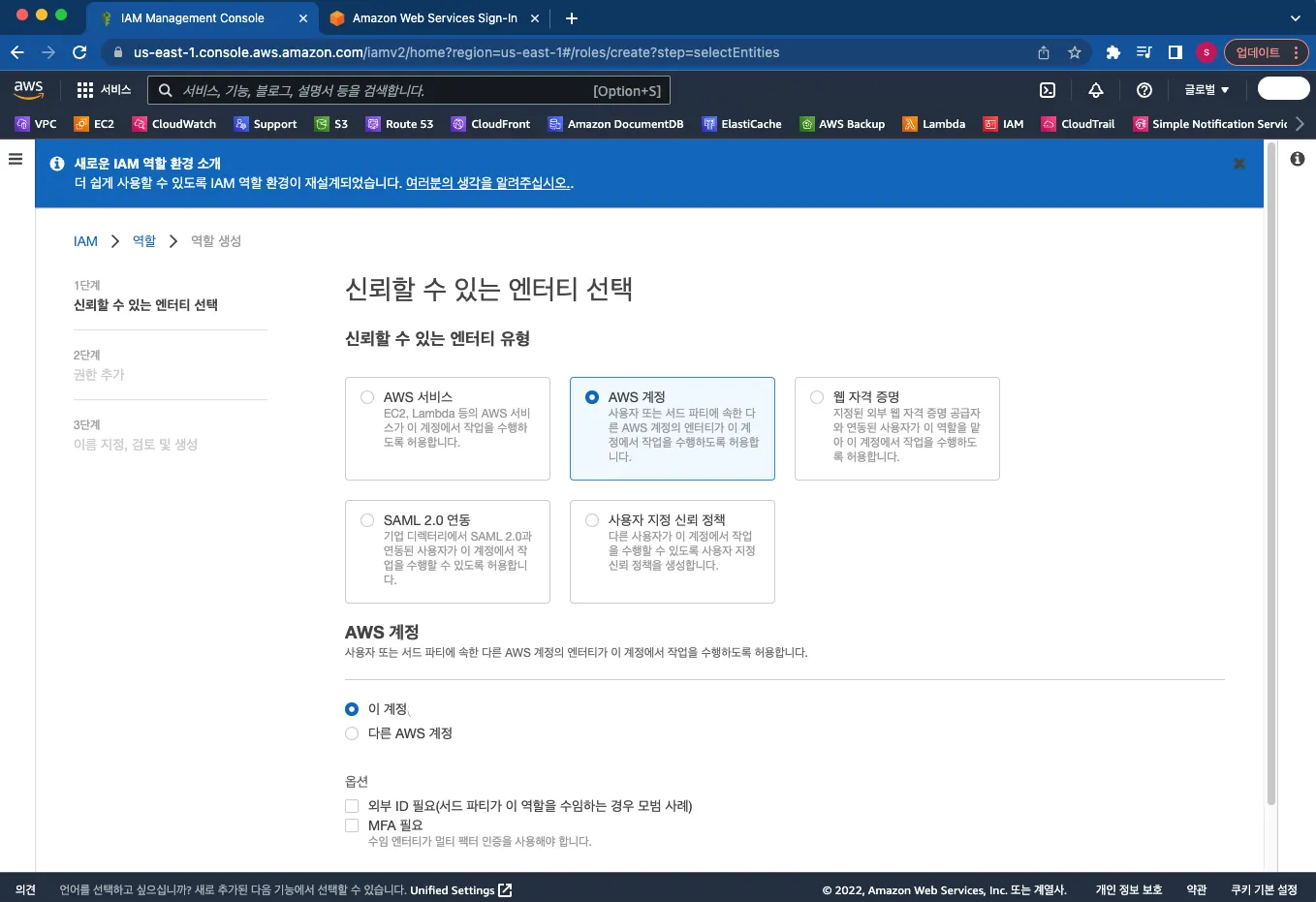Open the services grid menu icon
Image resolution: width=1316 pixels, height=902 pixels.
coord(85,90)
